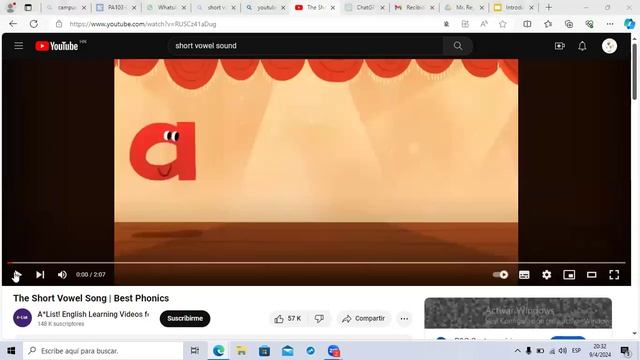The image size is (640, 360).
Task: Open Task View on the taskbar
Action: [195, 351]
